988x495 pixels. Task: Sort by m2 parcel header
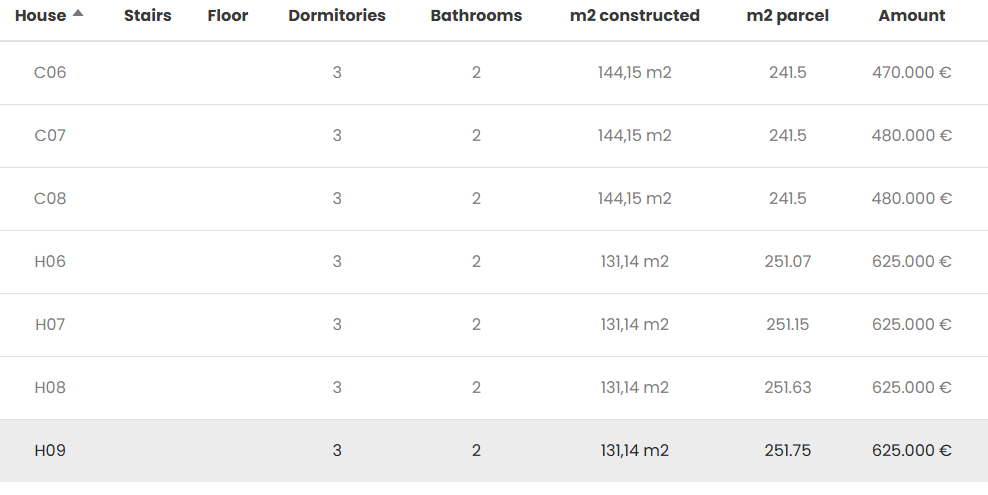788,16
